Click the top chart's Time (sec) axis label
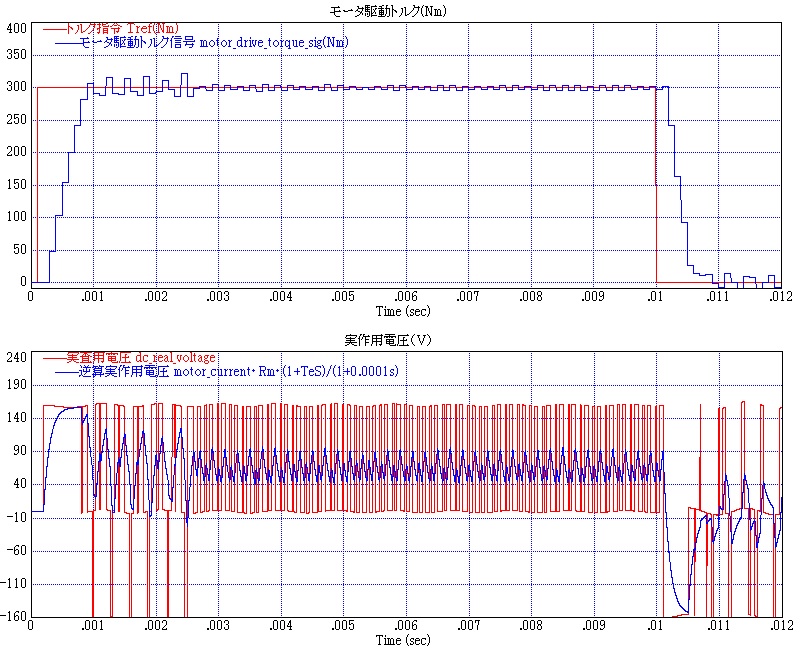Screen dimensions: 807x650 (x=402, y=311)
